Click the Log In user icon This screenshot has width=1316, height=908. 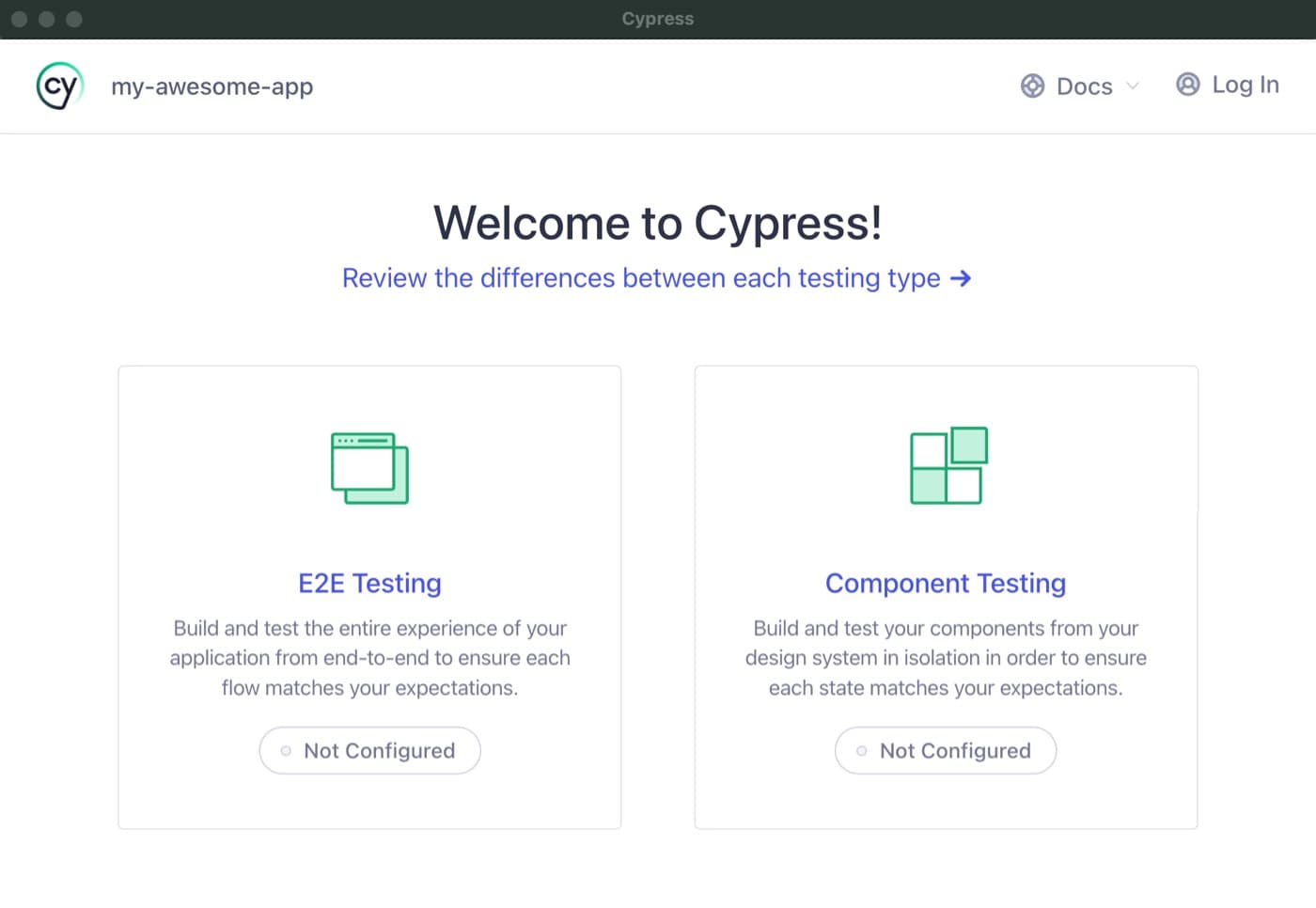[1188, 85]
